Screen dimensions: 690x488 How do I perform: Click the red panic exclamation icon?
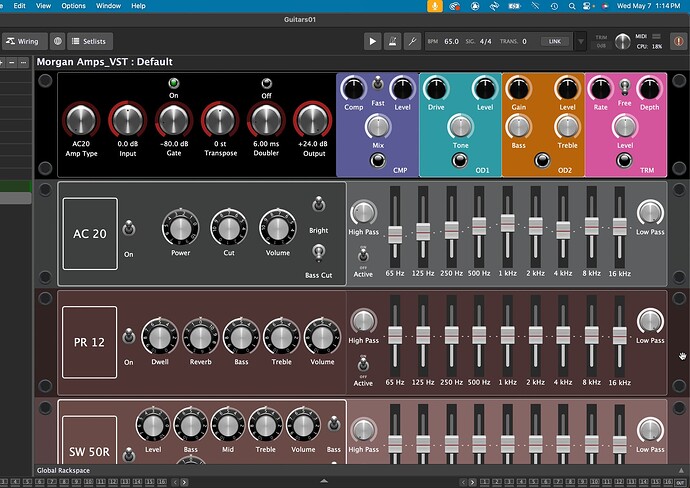tap(679, 41)
